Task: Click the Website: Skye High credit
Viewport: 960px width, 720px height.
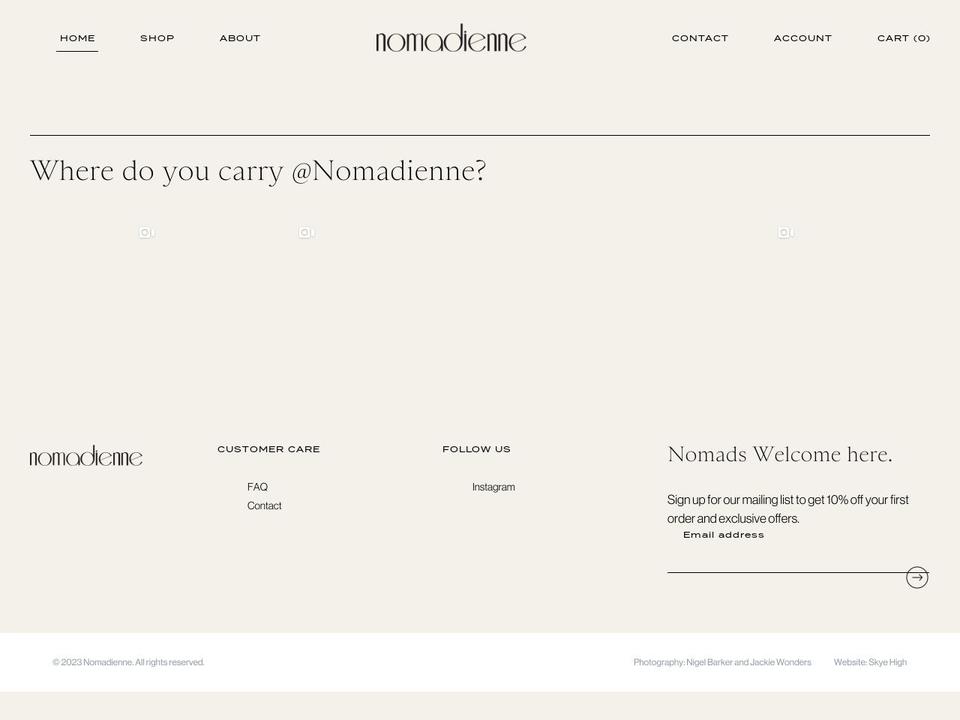Action: click(870, 662)
